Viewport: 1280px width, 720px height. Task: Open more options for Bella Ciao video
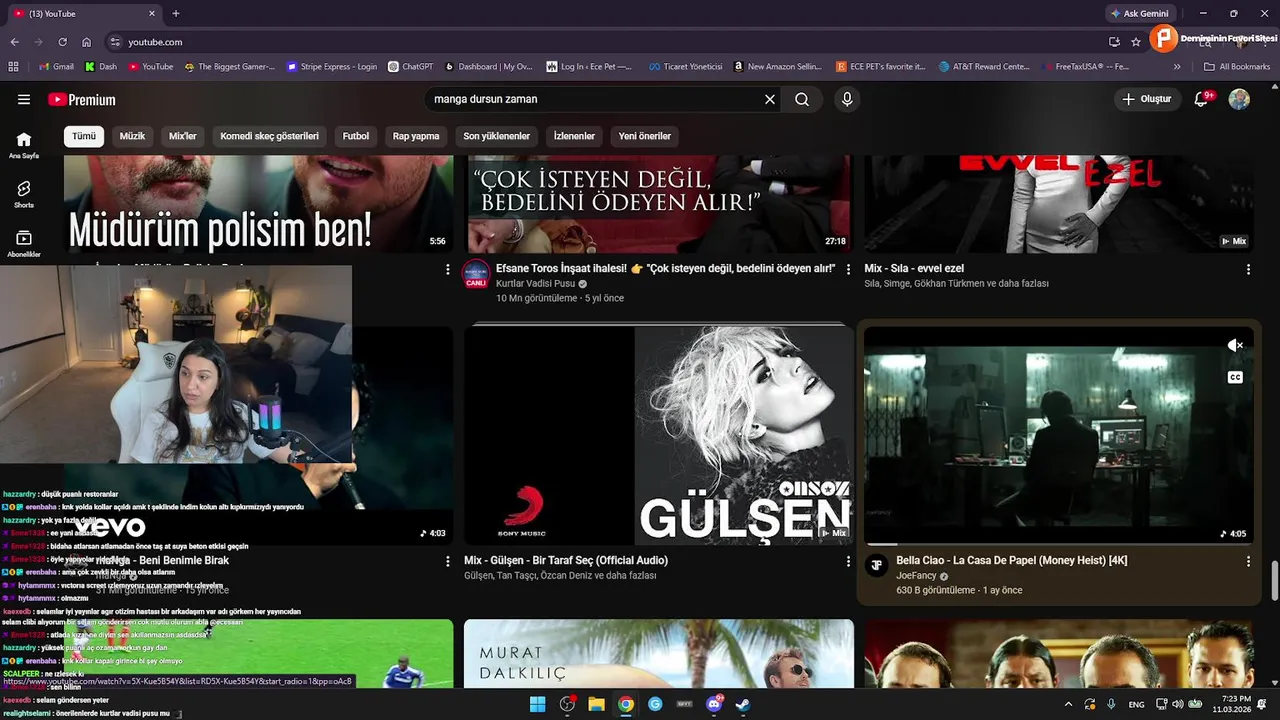click(x=1248, y=561)
